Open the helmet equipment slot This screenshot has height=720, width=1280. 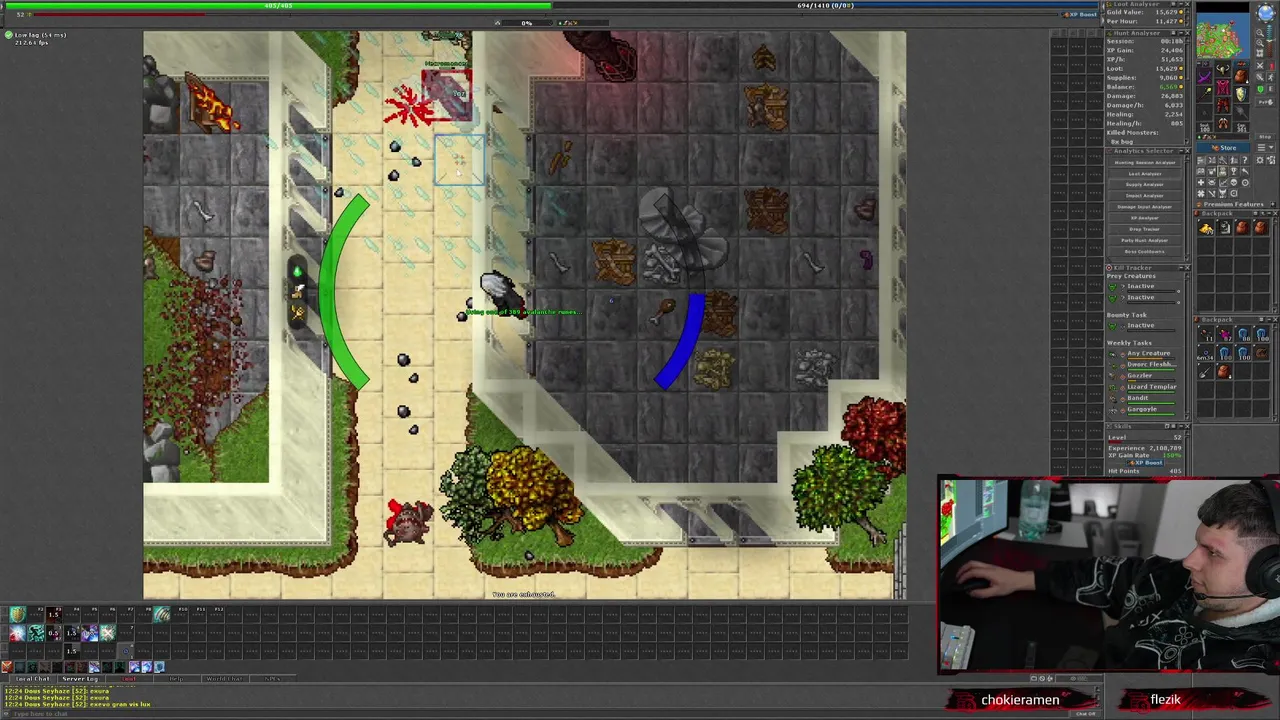click(1223, 70)
